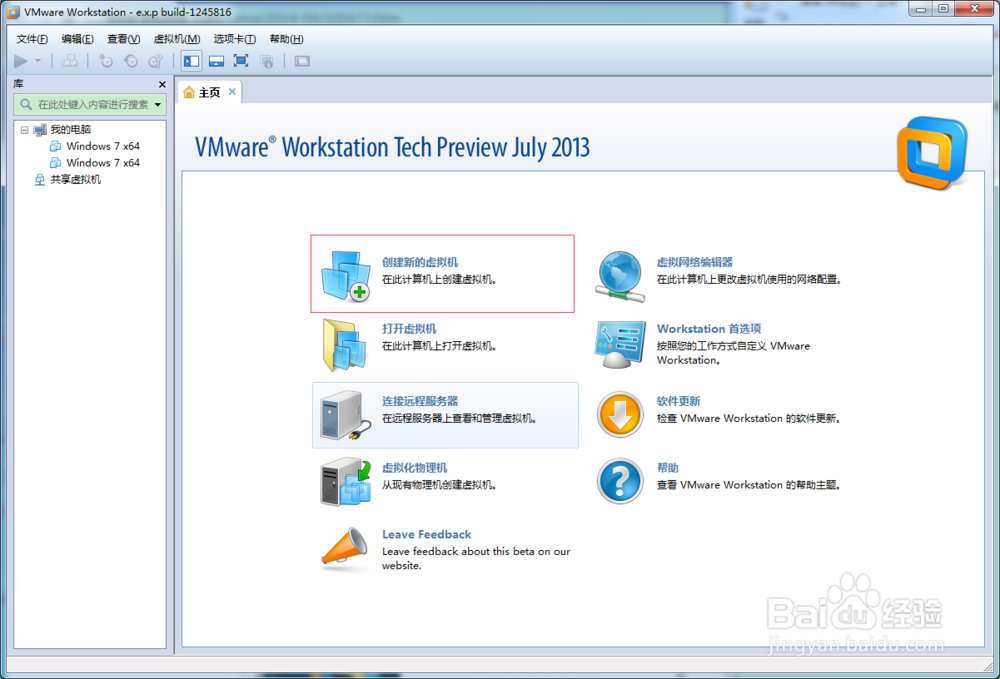Take a snapshot using the clock icon
Viewport: 1000px width, 679px height.
coord(106,61)
